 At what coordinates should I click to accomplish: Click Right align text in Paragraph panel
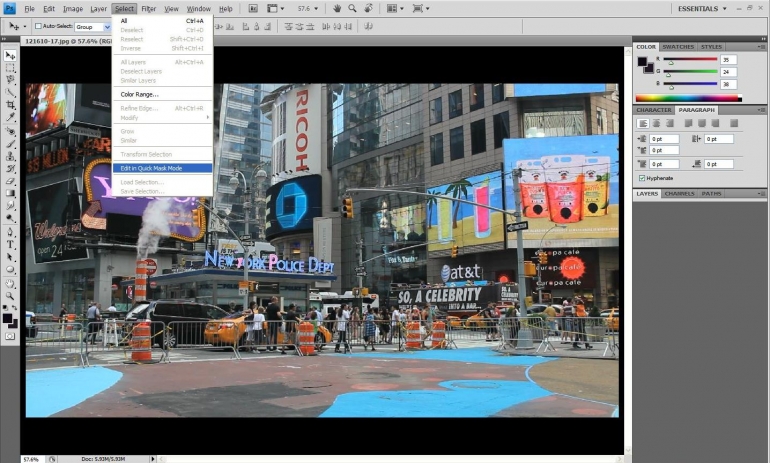click(x=670, y=123)
